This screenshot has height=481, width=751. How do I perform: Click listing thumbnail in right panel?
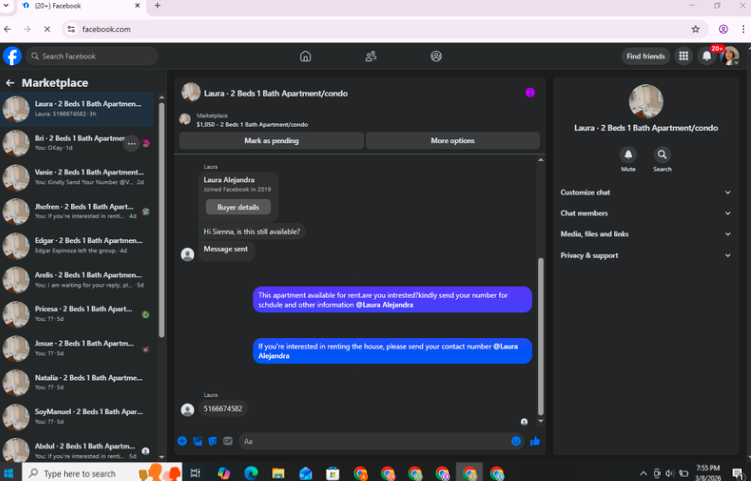coord(646,101)
